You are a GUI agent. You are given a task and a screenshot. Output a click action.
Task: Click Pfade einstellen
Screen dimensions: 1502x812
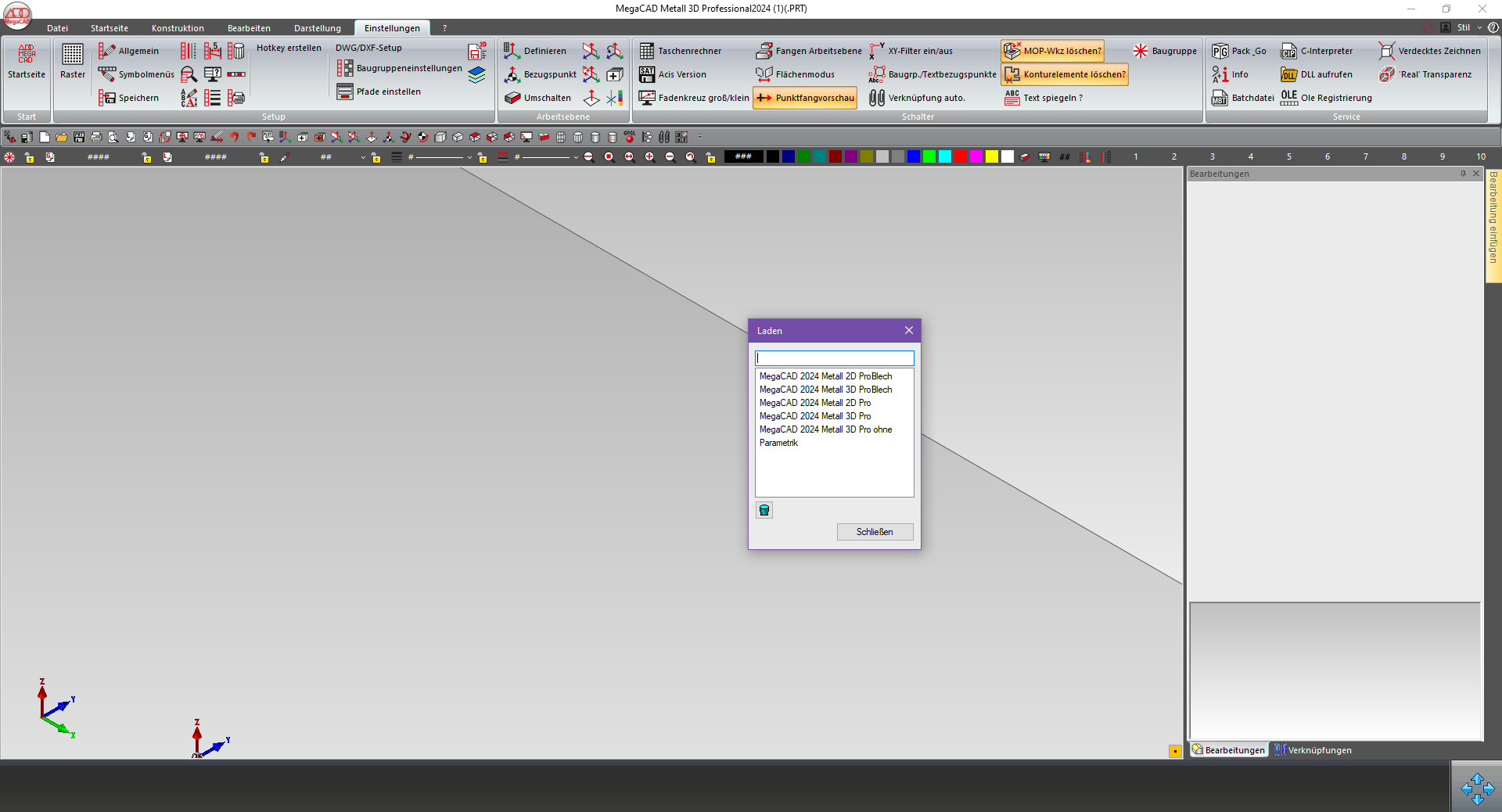[x=379, y=92]
